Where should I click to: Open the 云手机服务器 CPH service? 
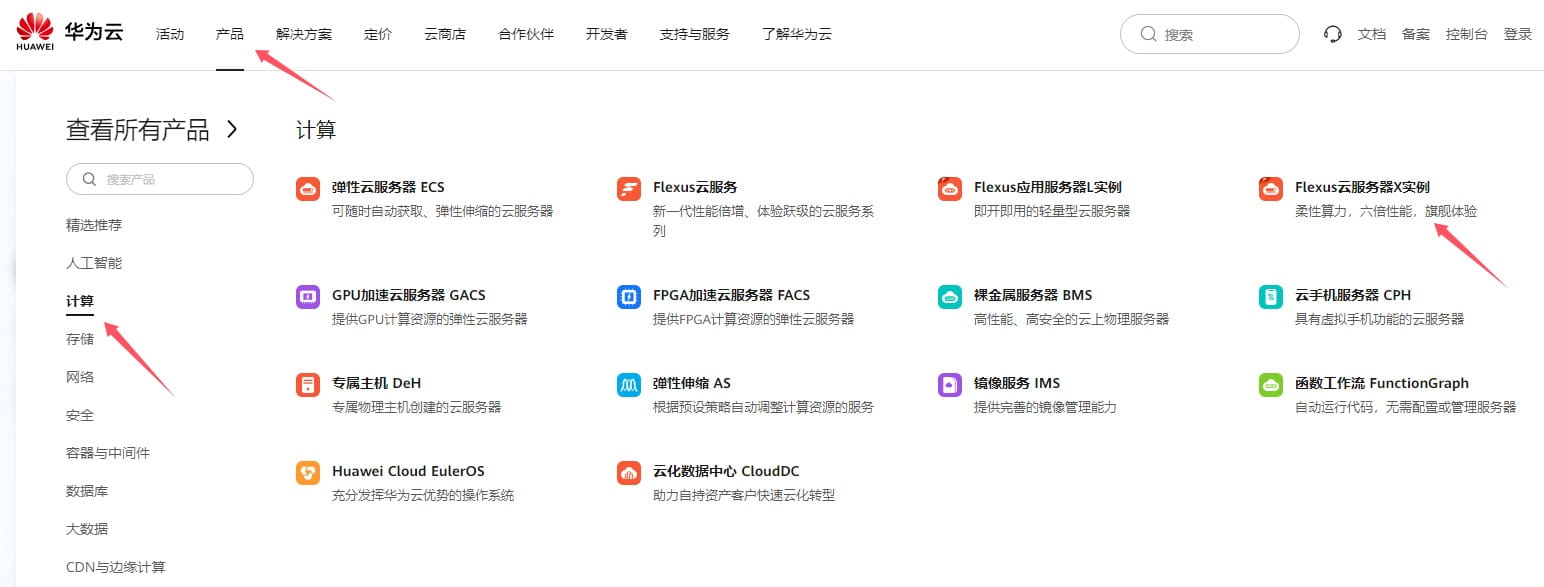(x=1269, y=295)
